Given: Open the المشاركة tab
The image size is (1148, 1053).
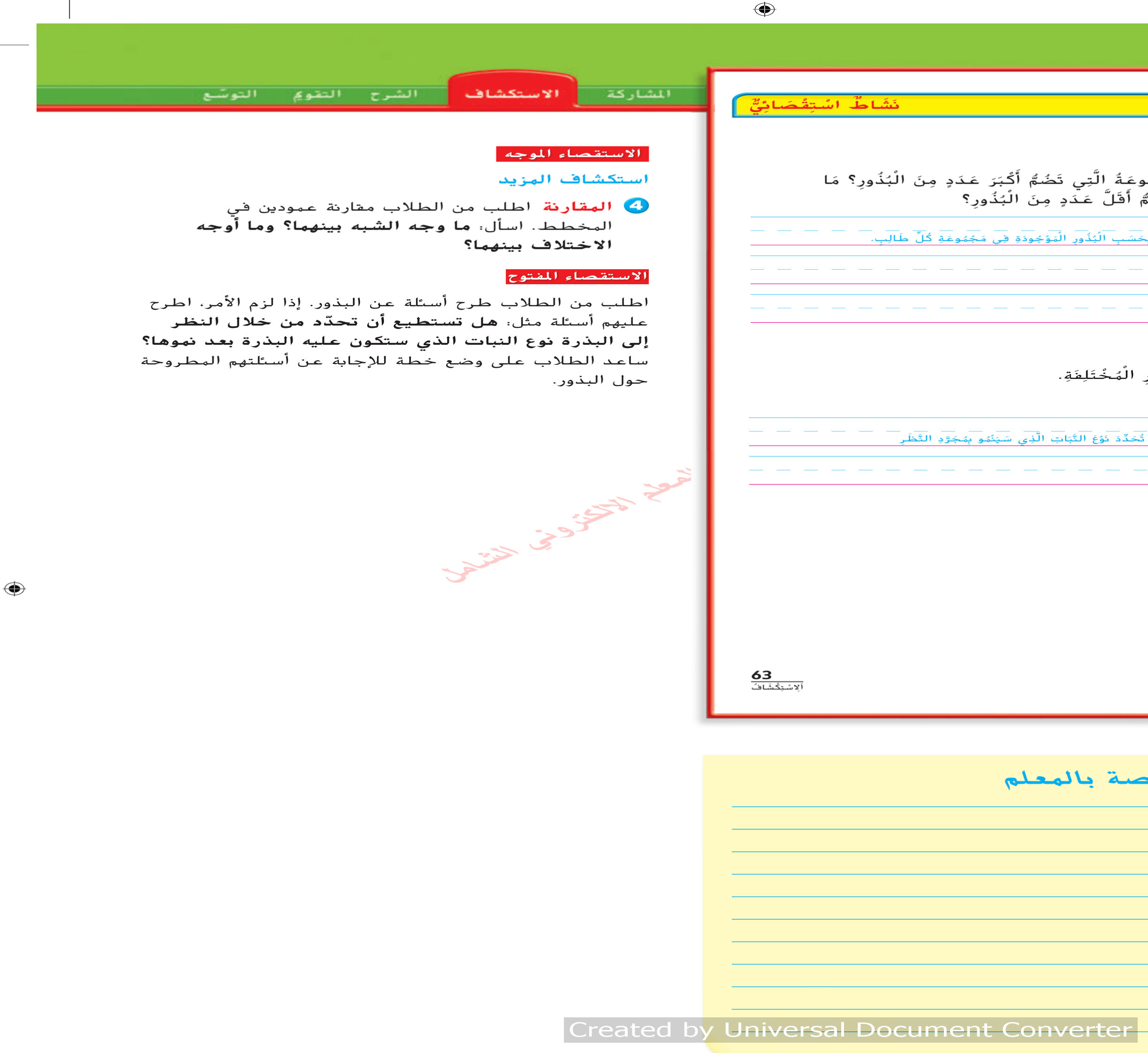Looking at the screenshot, I should click(639, 93).
